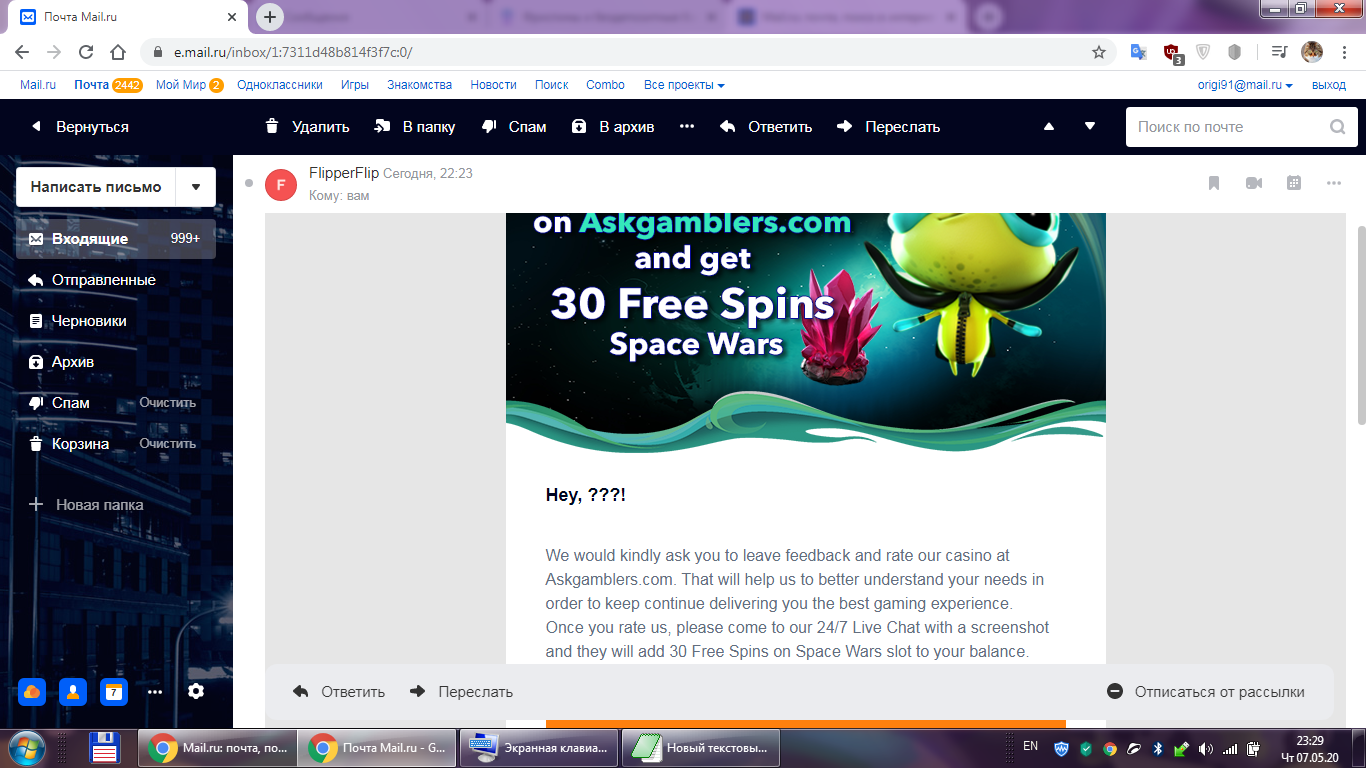1366x768 pixels.
Task: Expand Все проекты dropdown
Action: [x=684, y=85]
